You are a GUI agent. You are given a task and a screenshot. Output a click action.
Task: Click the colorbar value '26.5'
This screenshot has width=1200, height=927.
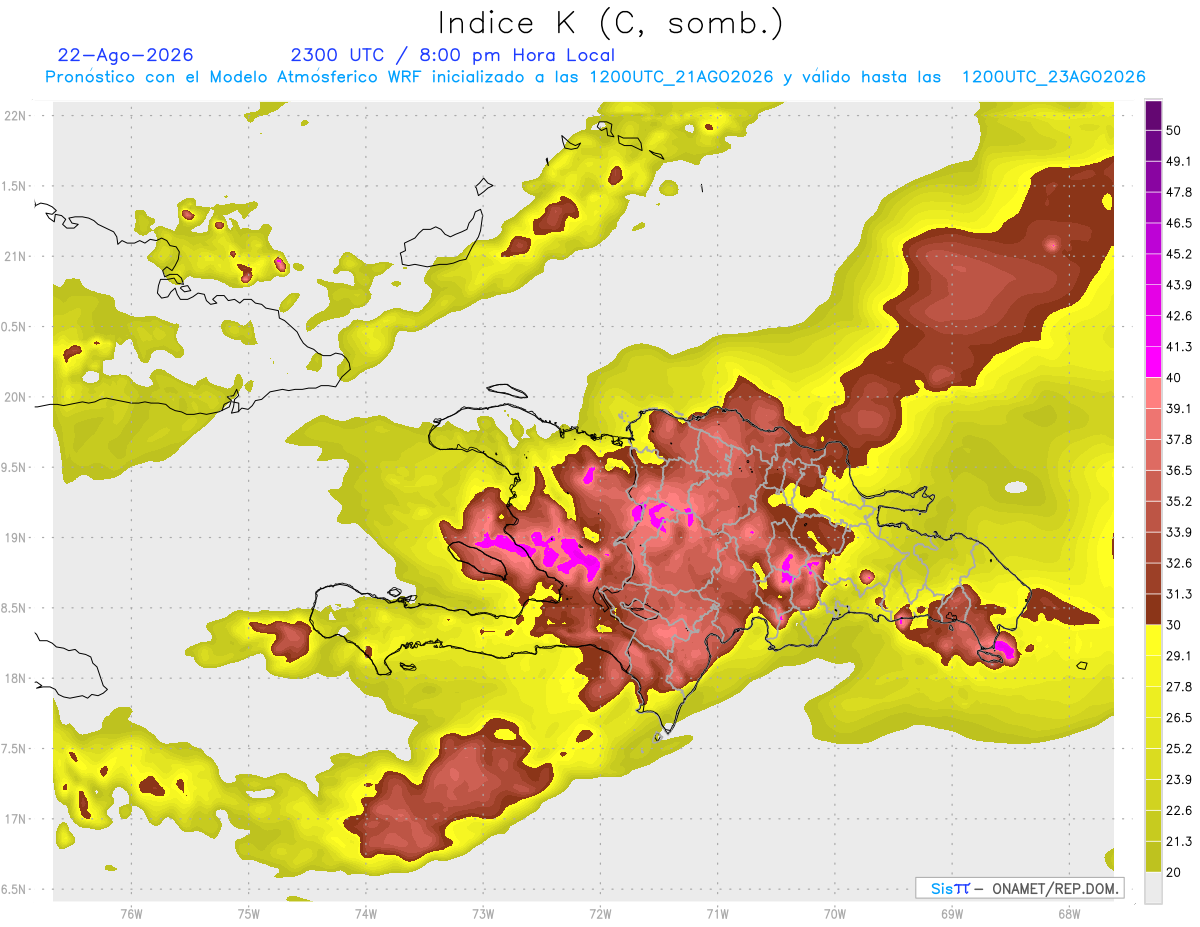[1178, 717]
